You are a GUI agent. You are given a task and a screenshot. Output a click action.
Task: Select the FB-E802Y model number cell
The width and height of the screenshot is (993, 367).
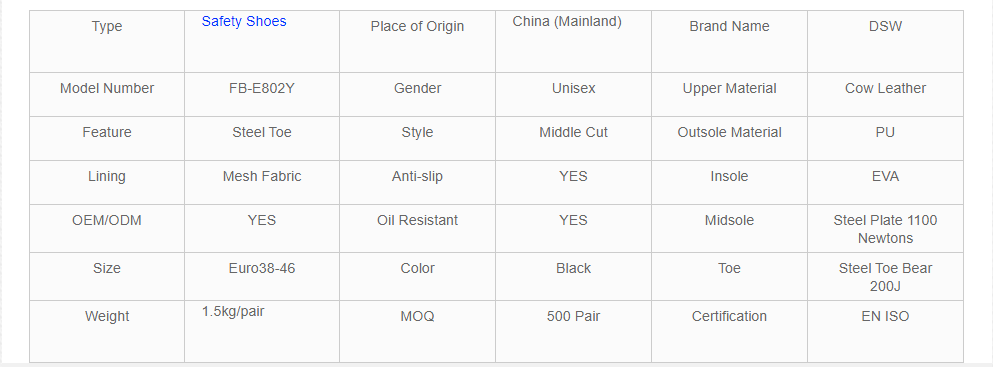point(262,94)
